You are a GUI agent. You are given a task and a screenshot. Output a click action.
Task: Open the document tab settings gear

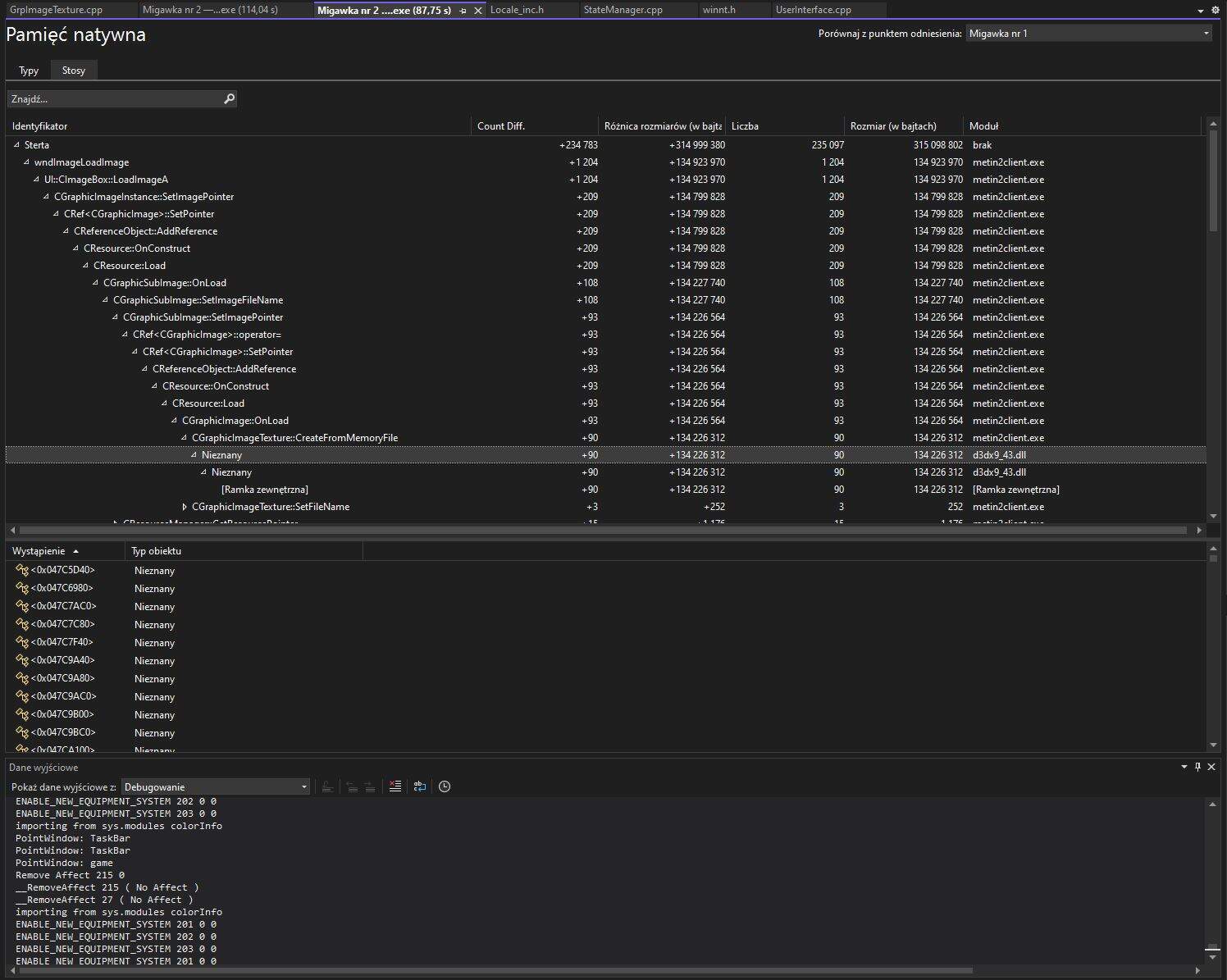tap(1216, 11)
